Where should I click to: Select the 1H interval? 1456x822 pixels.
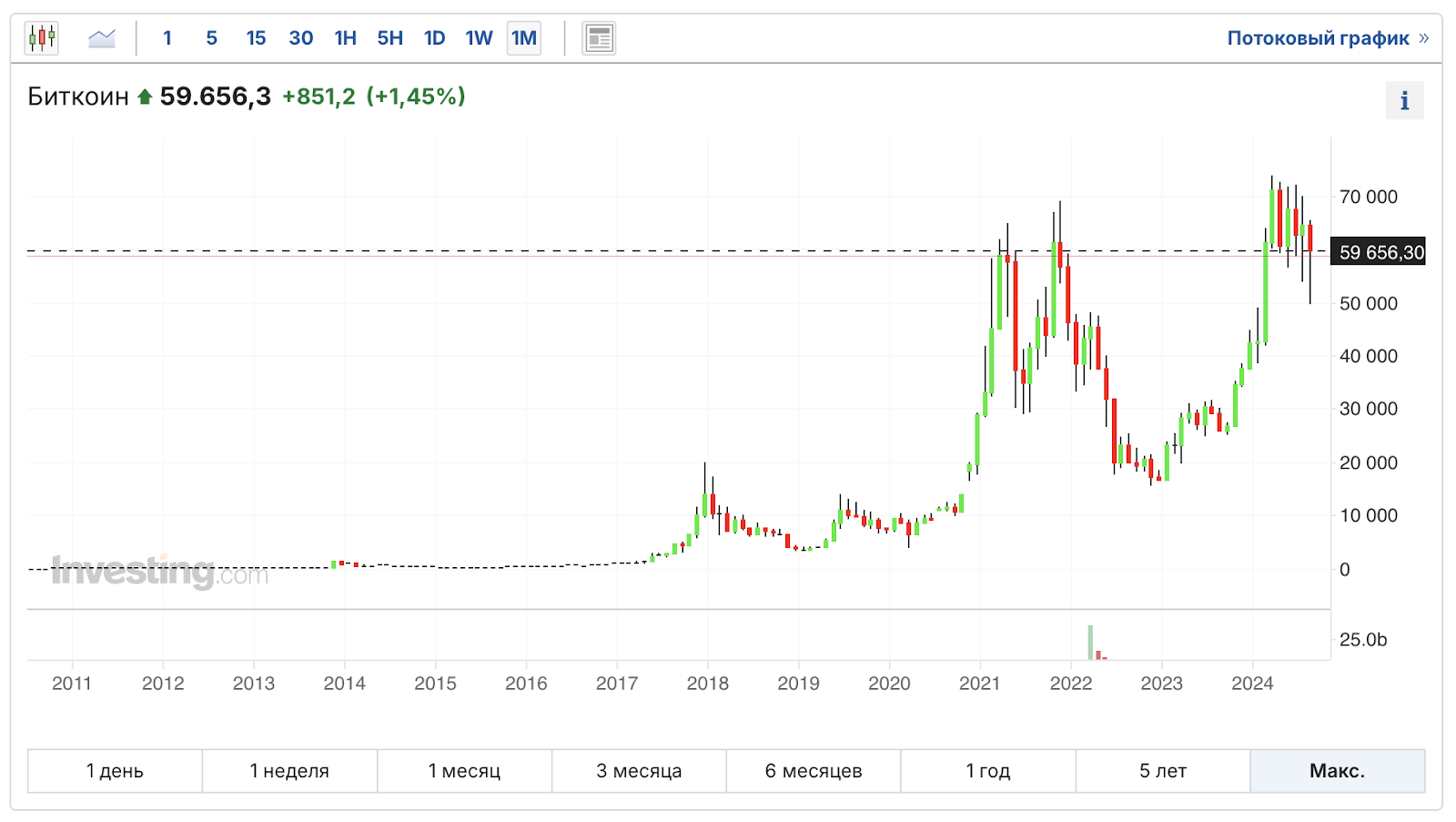[x=345, y=38]
